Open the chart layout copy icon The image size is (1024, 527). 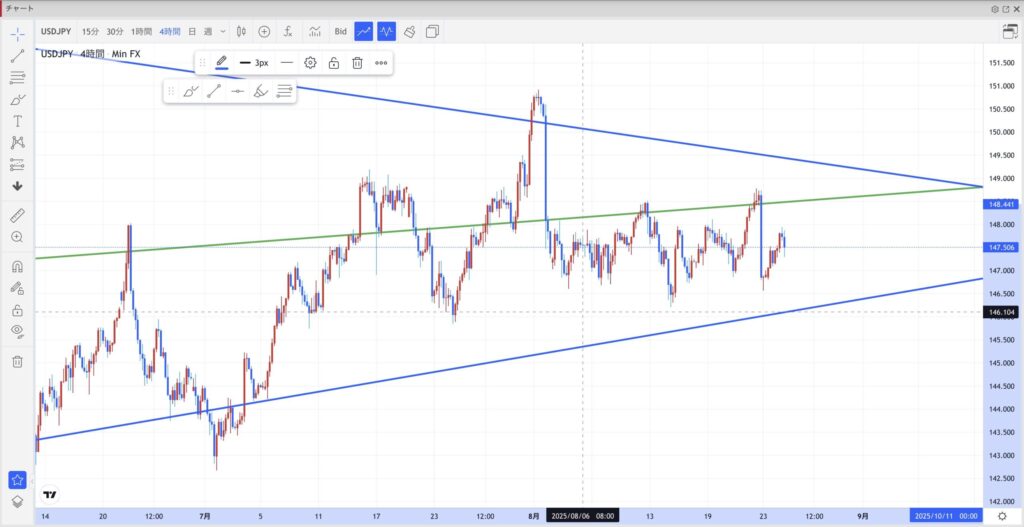pyautogui.click(x=432, y=31)
